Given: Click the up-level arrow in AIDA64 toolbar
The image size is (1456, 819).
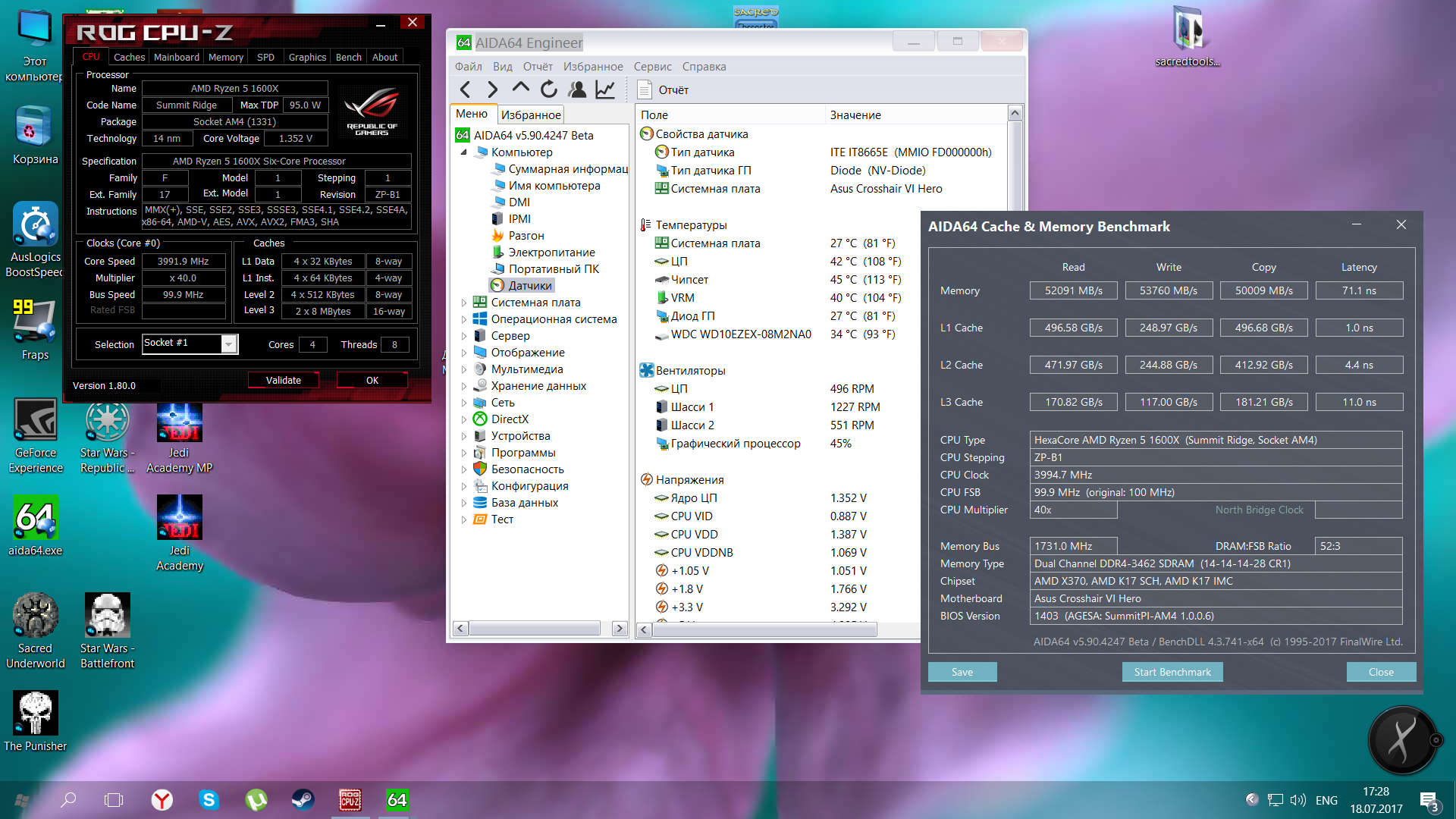Looking at the screenshot, I should 520,88.
